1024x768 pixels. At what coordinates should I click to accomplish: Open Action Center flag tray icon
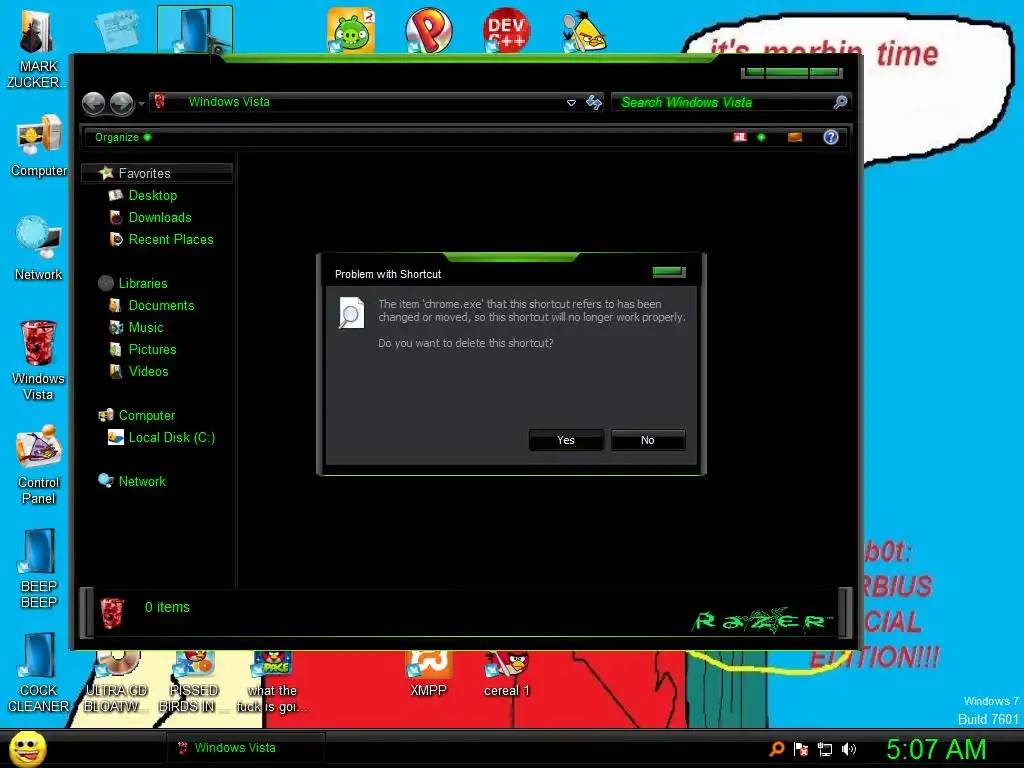[x=801, y=749]
